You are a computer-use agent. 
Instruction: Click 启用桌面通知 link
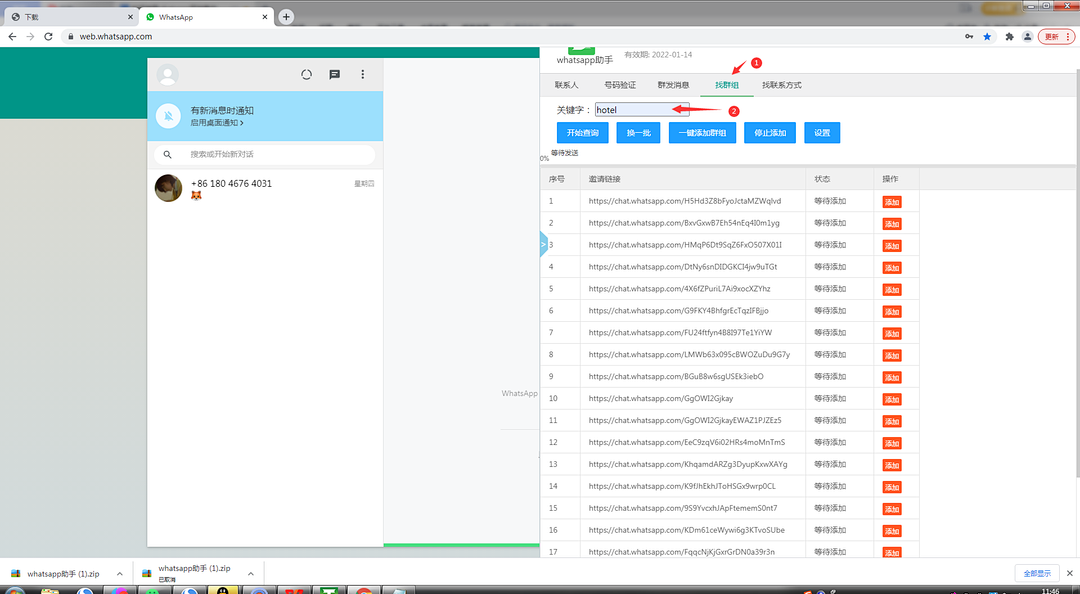217,123
